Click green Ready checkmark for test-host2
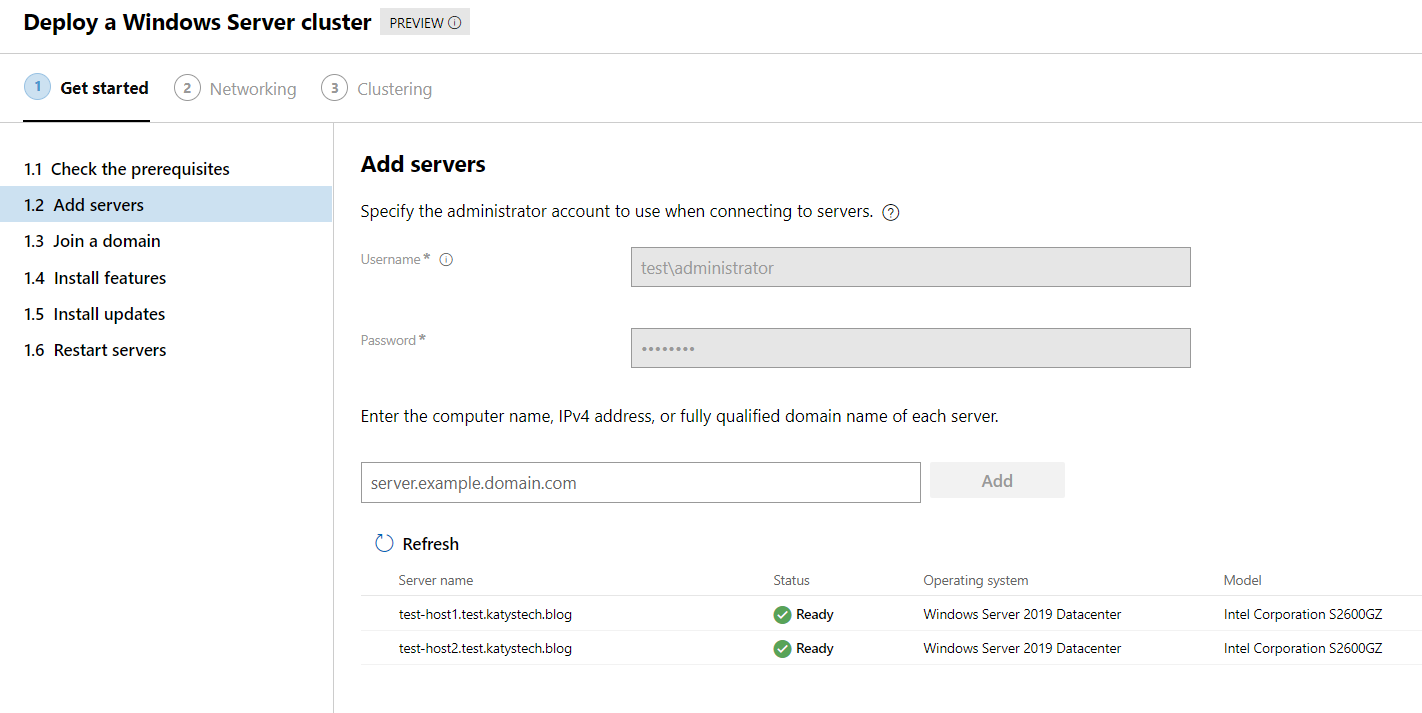Viewport: 1422px width, 713px height. click(782, 649)
